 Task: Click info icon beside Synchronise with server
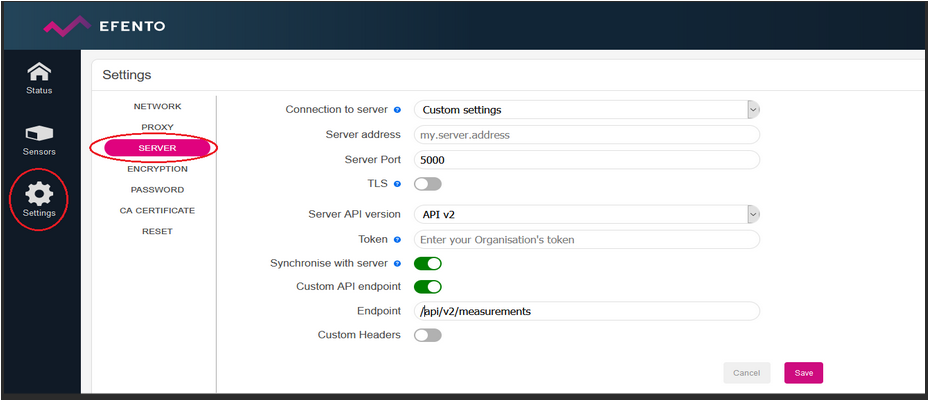[x=397, y=264]
